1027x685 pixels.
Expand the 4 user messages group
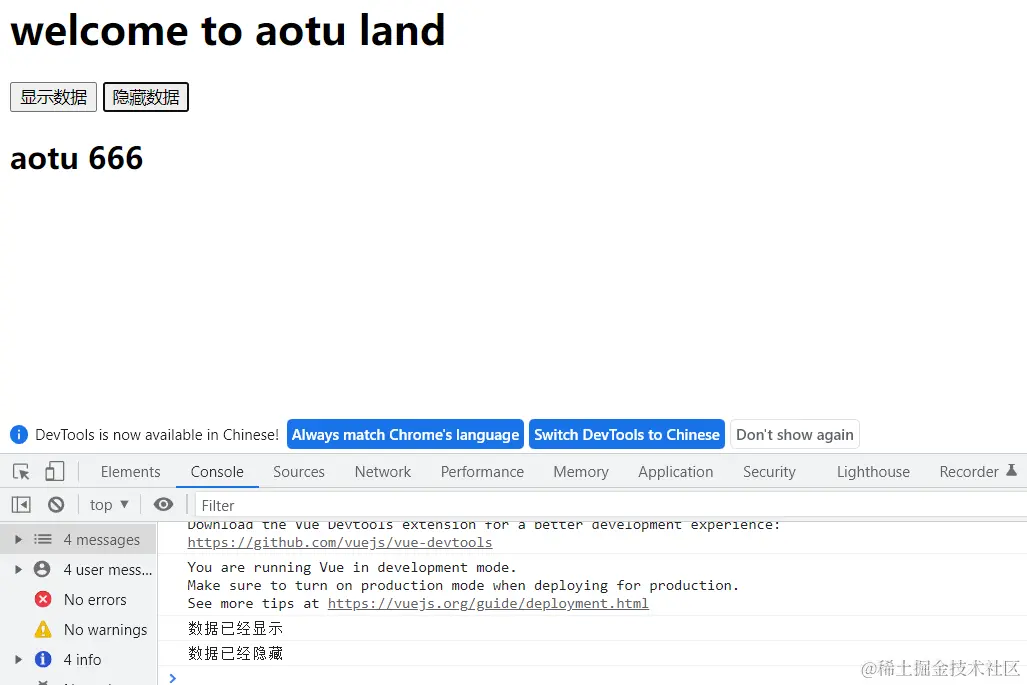18,569
